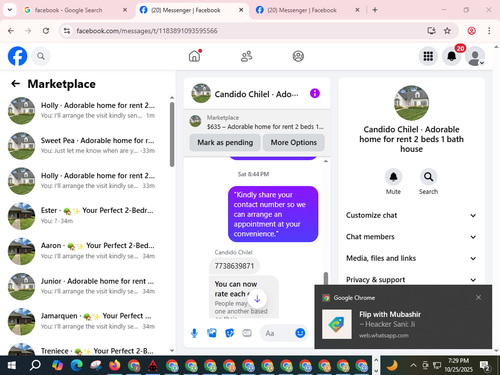Click the Facebook search magnifier icon
Image resolution: width=500 pixels, height=375 pixels.
(41, 56)
